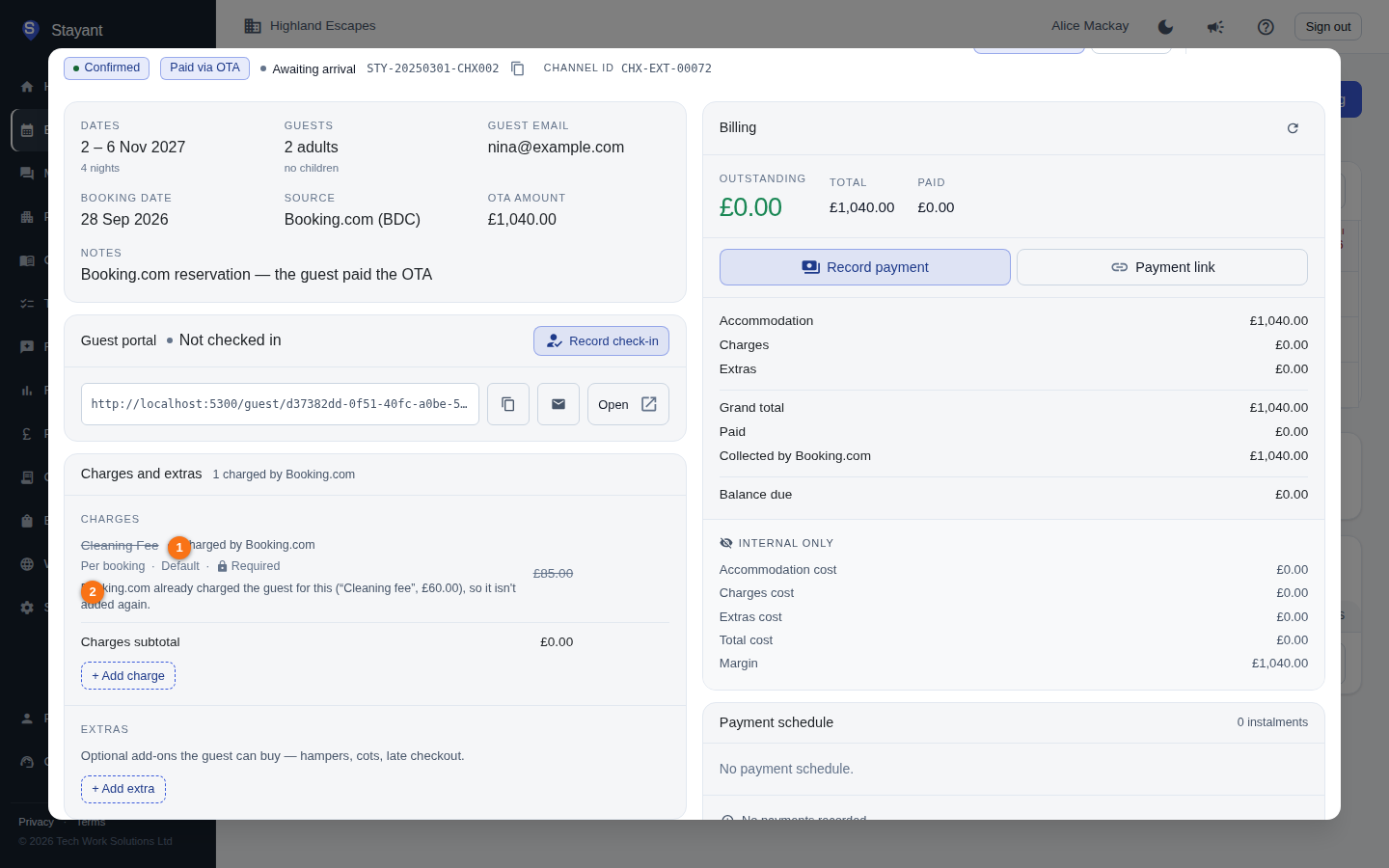
Task: Open the Privacy link in footer
Action: tap(36, 822)
